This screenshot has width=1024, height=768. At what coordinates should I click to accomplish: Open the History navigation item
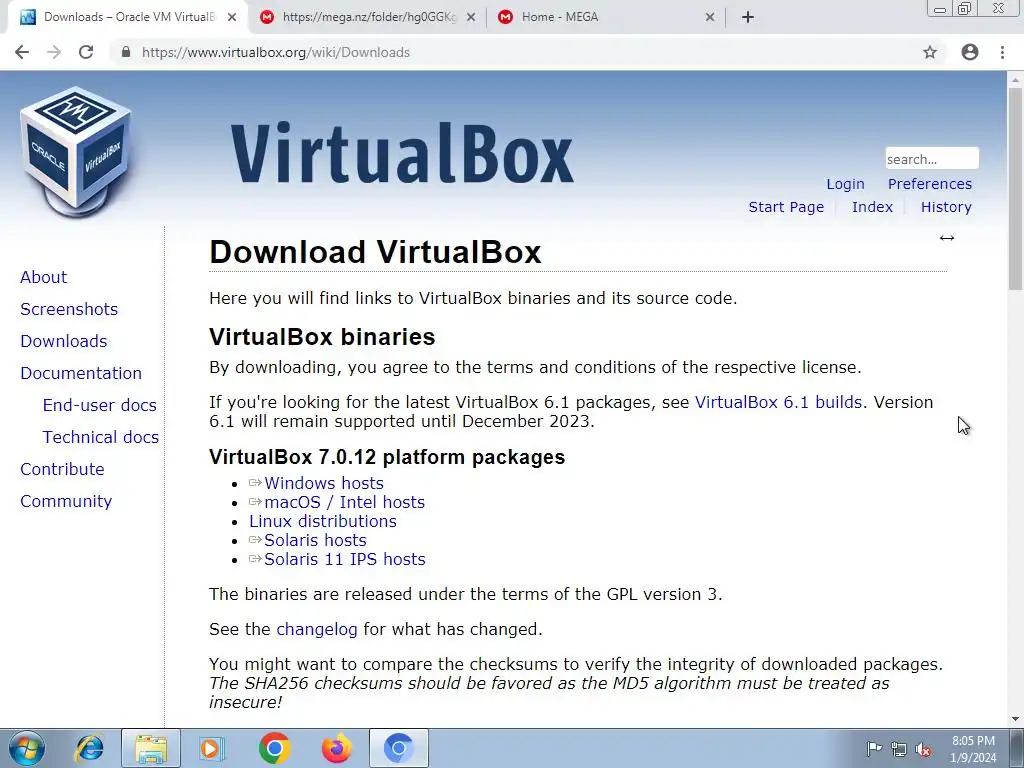coord(946,207)
